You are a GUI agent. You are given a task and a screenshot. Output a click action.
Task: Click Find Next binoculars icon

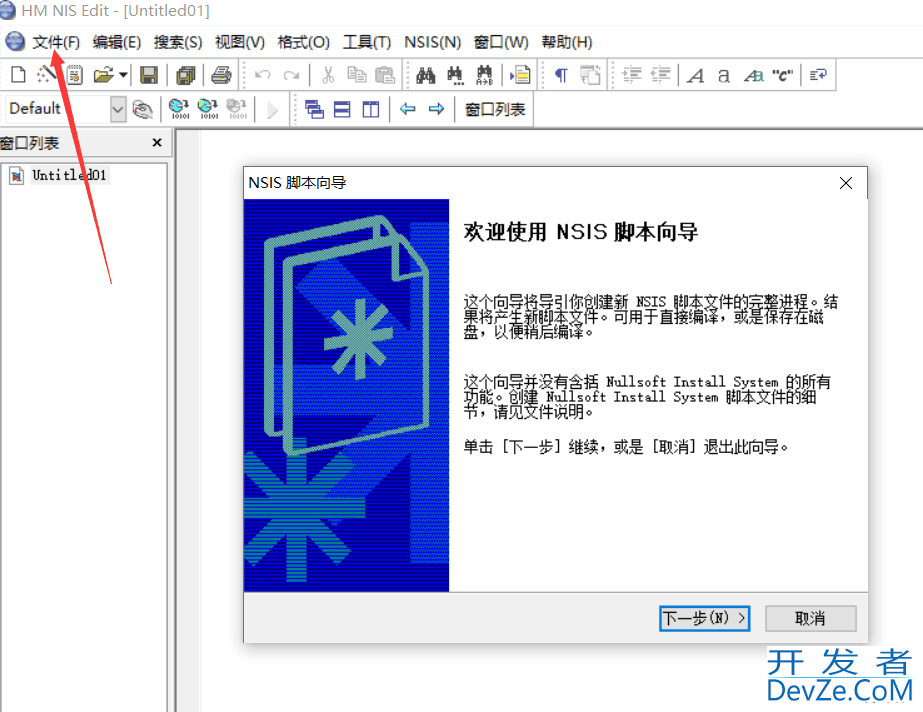coord(455,75)
